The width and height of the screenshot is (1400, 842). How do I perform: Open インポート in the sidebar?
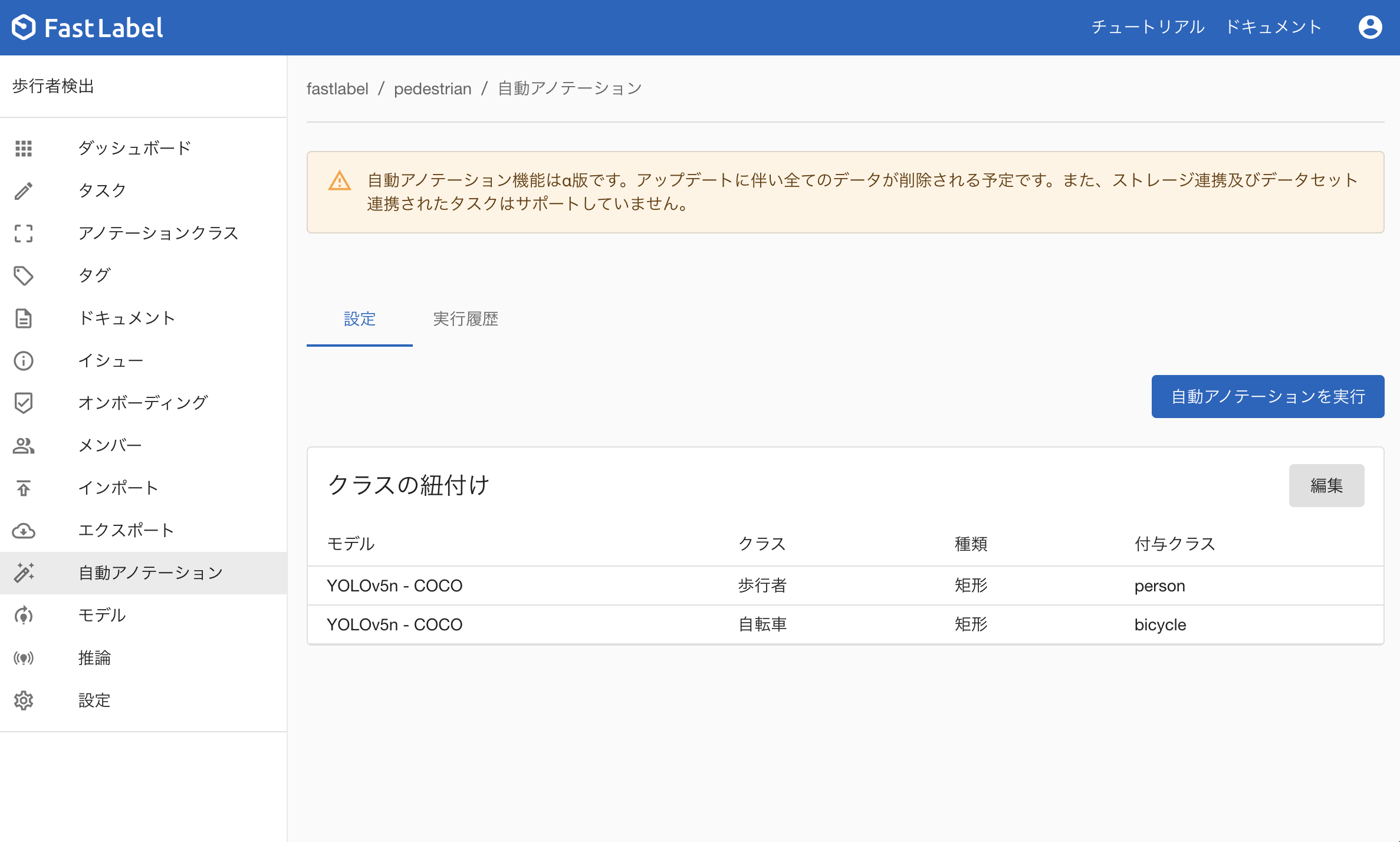143,488
